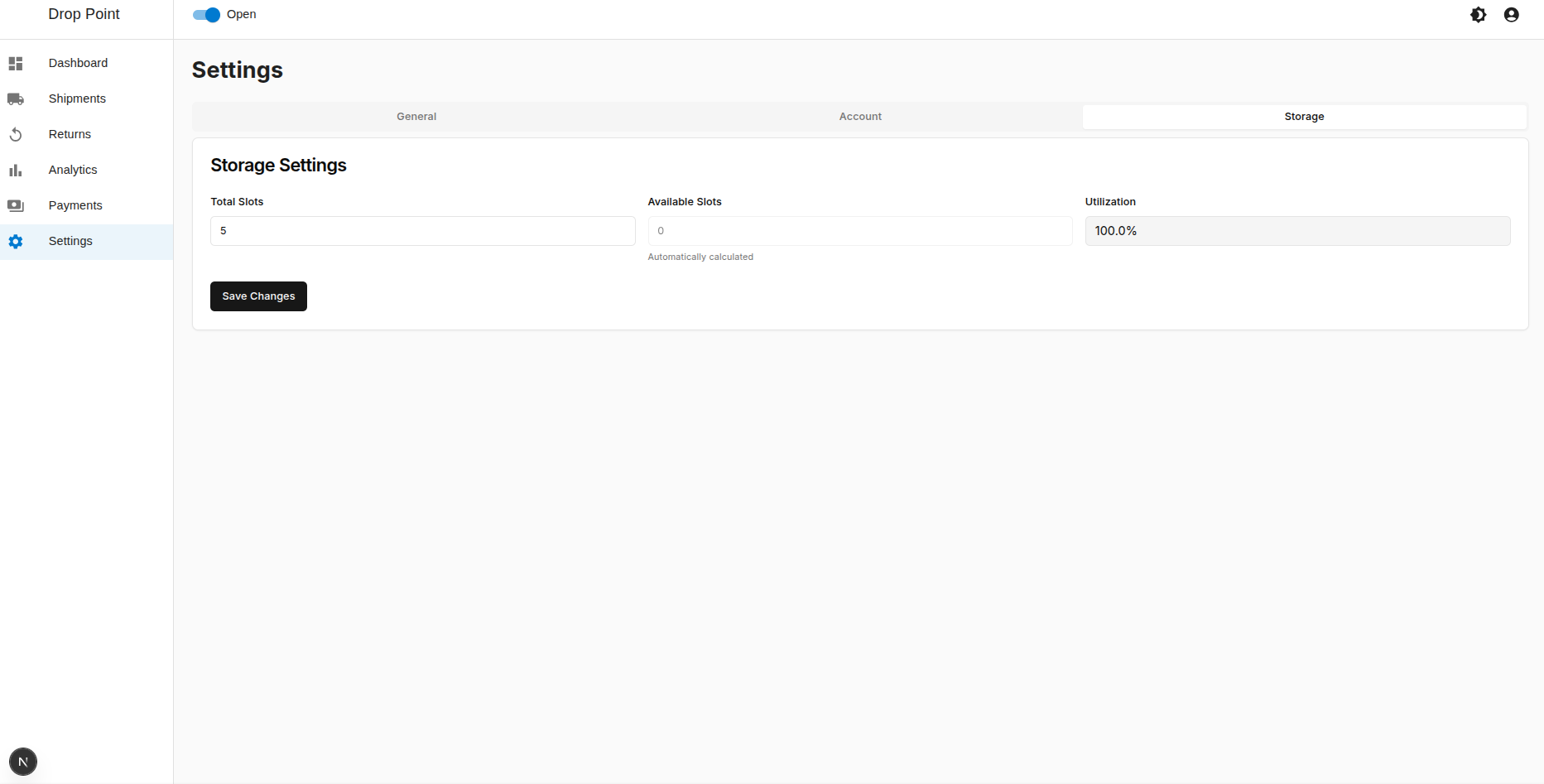This screenshot has height=784, width=1544.
Task: Click the Drop Point brand name
Action: click(x=84, y=13)
